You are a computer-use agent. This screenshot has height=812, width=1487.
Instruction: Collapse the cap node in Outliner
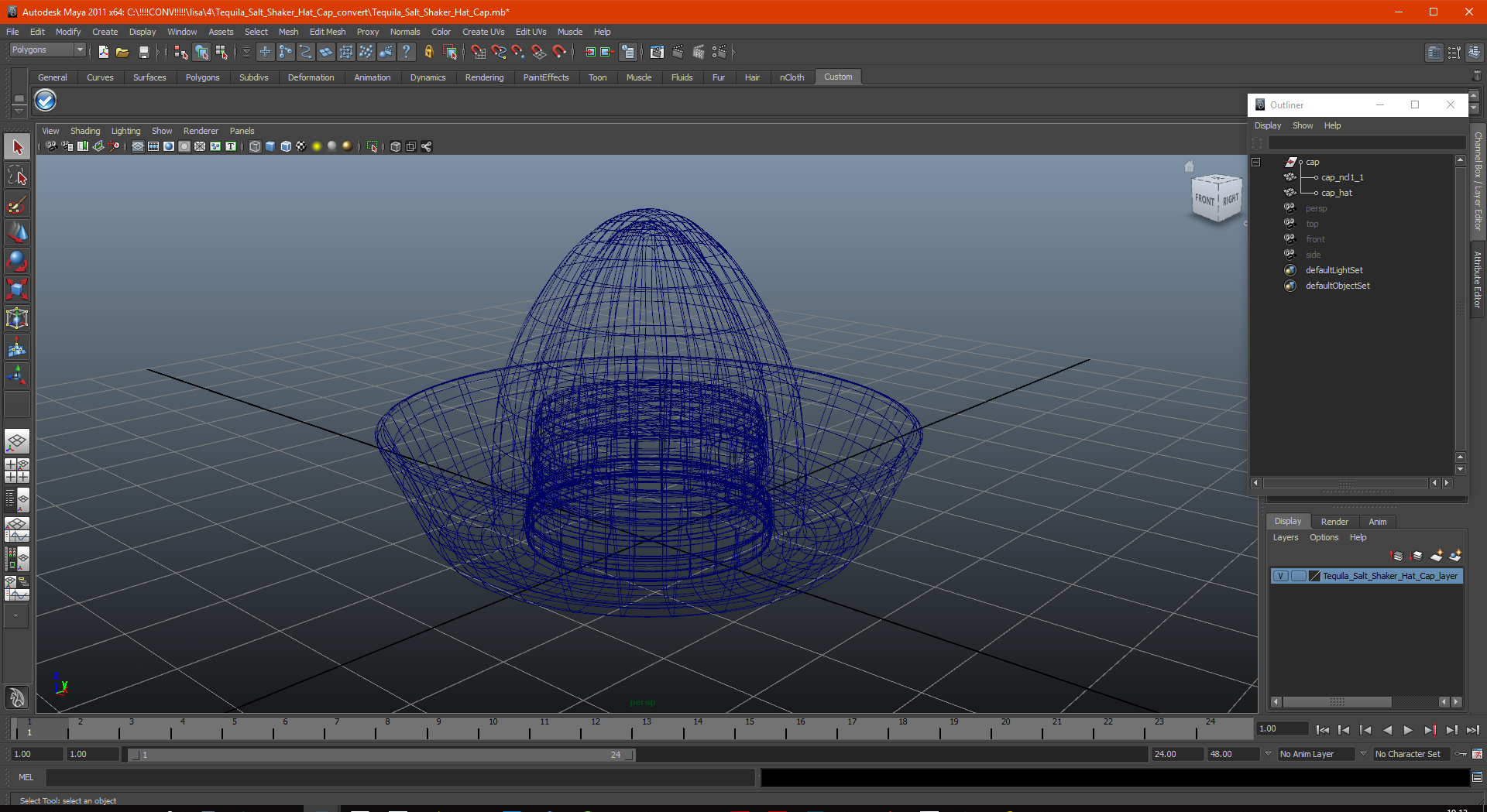click(1255, 162)
